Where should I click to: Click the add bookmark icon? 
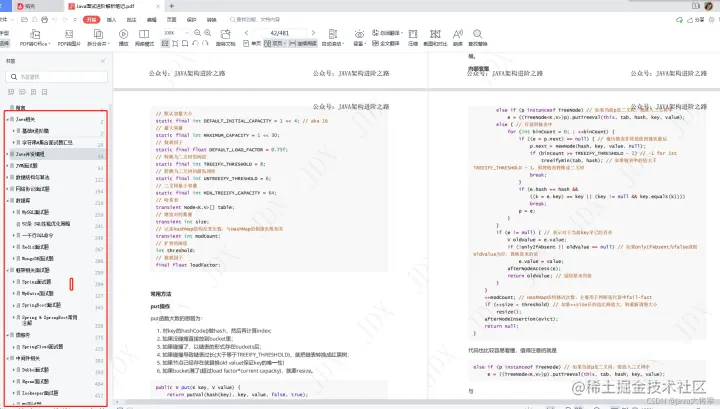click(34, 92)
